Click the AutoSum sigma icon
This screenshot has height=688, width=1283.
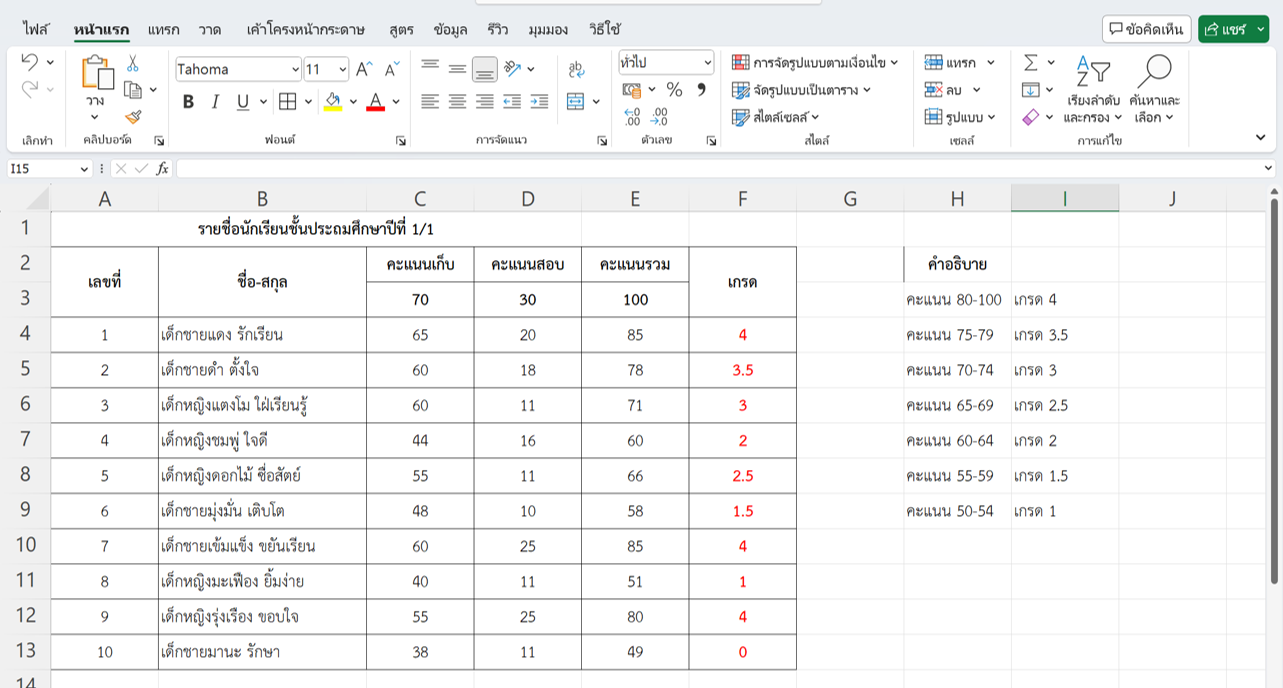[1031, 63]
